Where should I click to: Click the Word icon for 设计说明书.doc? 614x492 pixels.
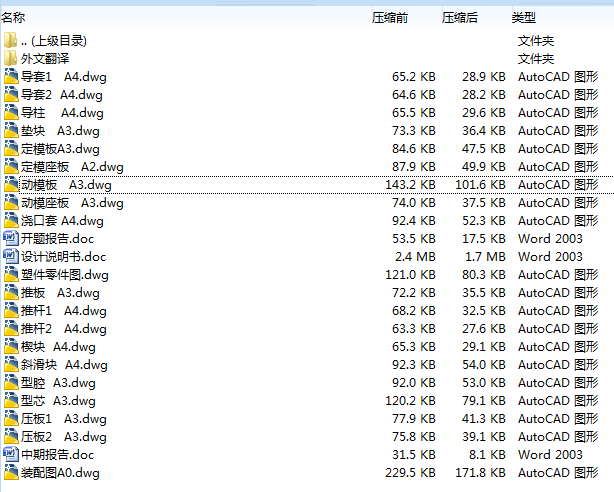[x=11, y=257]
